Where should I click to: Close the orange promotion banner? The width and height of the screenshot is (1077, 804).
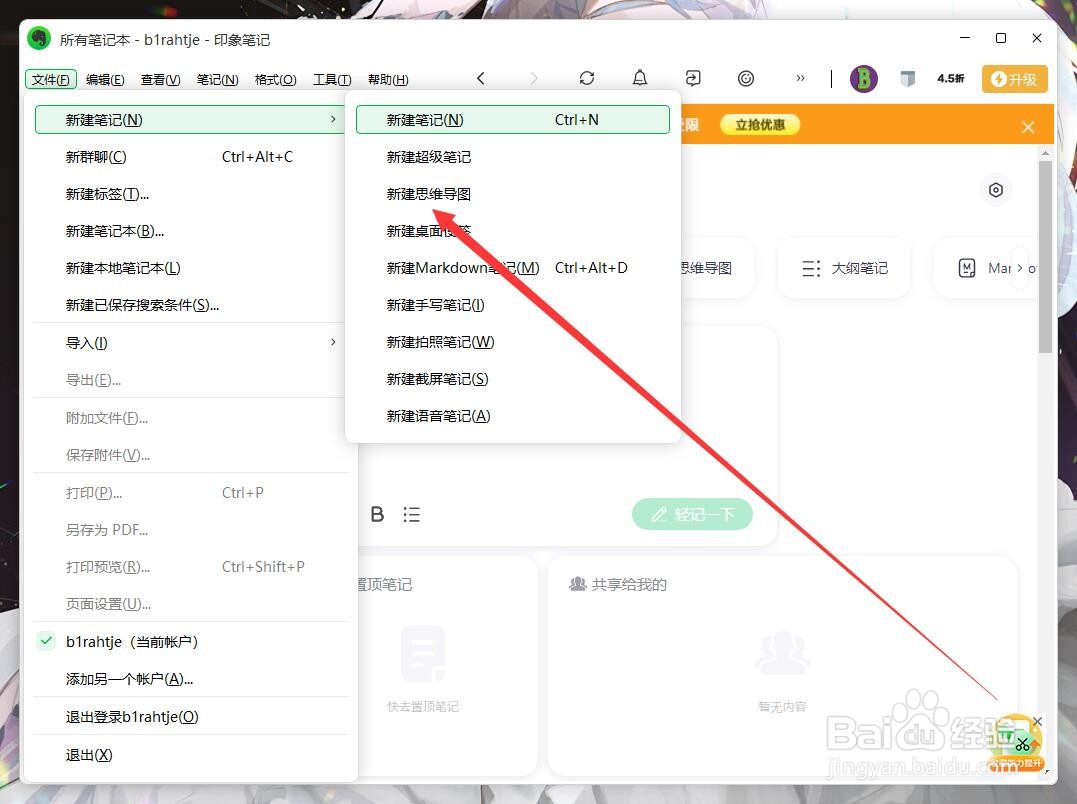[x=1028, y=127]
